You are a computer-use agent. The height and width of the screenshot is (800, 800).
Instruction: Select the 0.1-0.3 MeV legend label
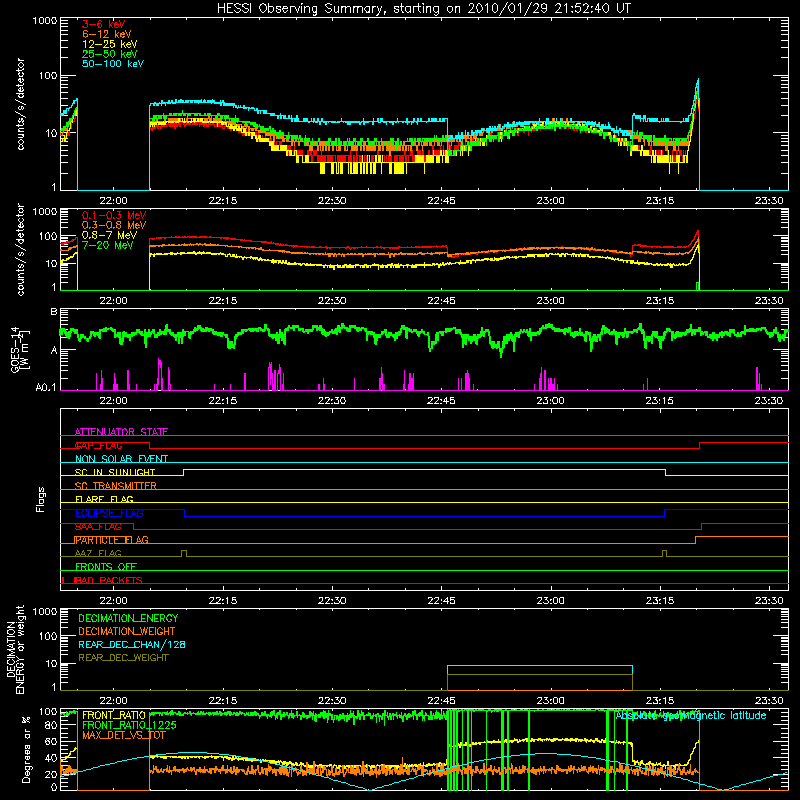pyautogui.click(x=114, y=215)
